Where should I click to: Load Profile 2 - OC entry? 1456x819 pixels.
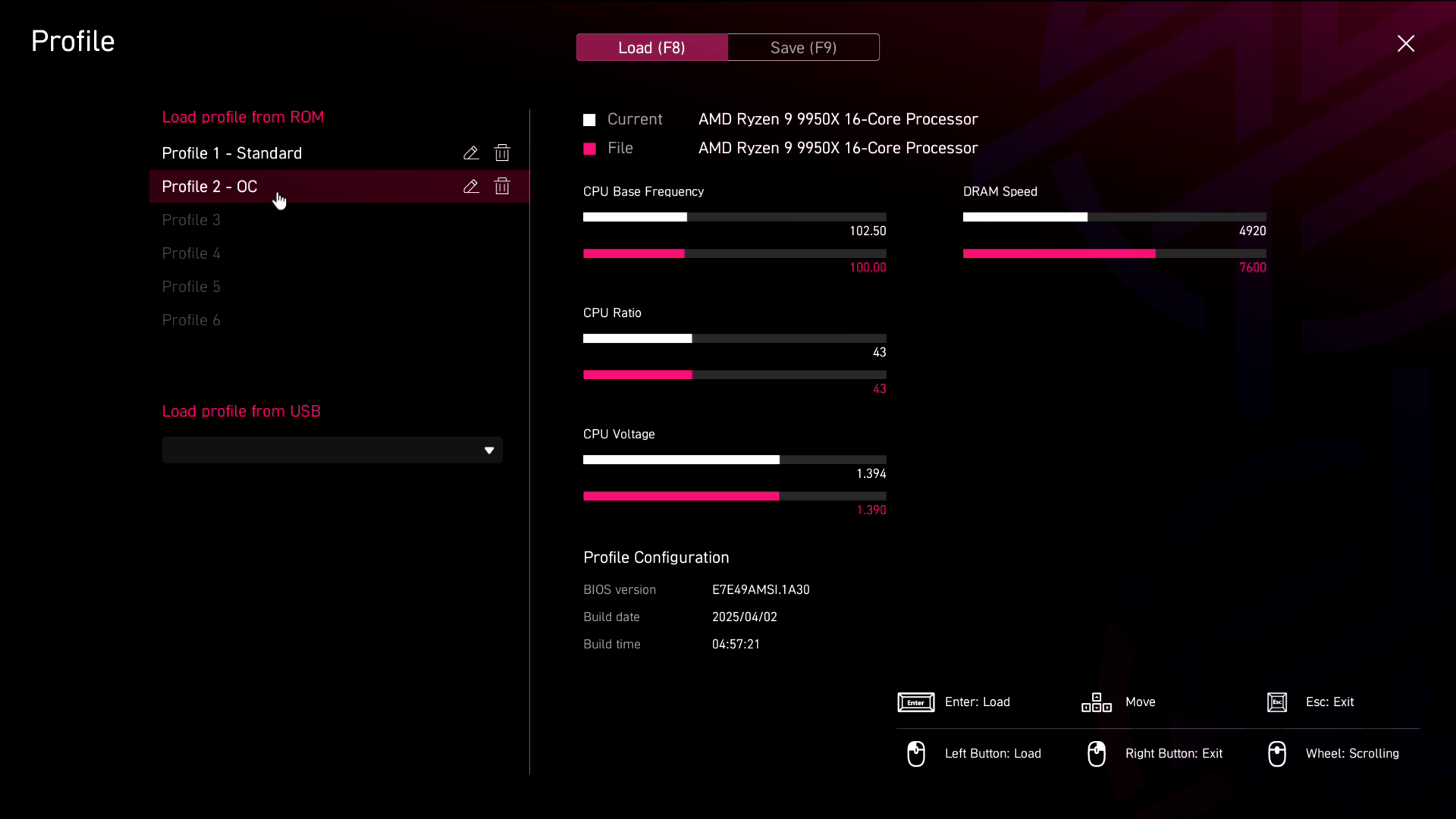(x=210, y=187)
